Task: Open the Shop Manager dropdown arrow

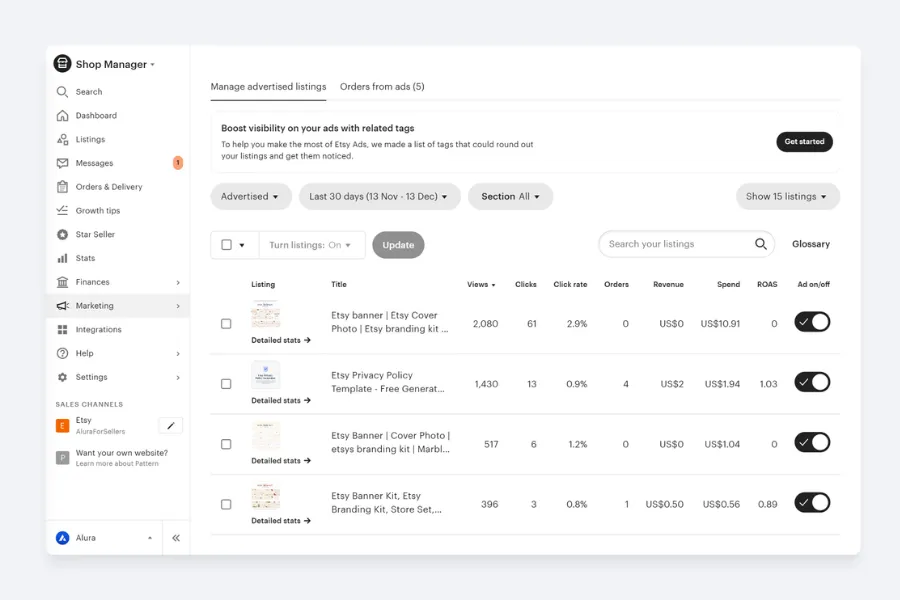Action: pyautogui.click(x=153, y=65)
